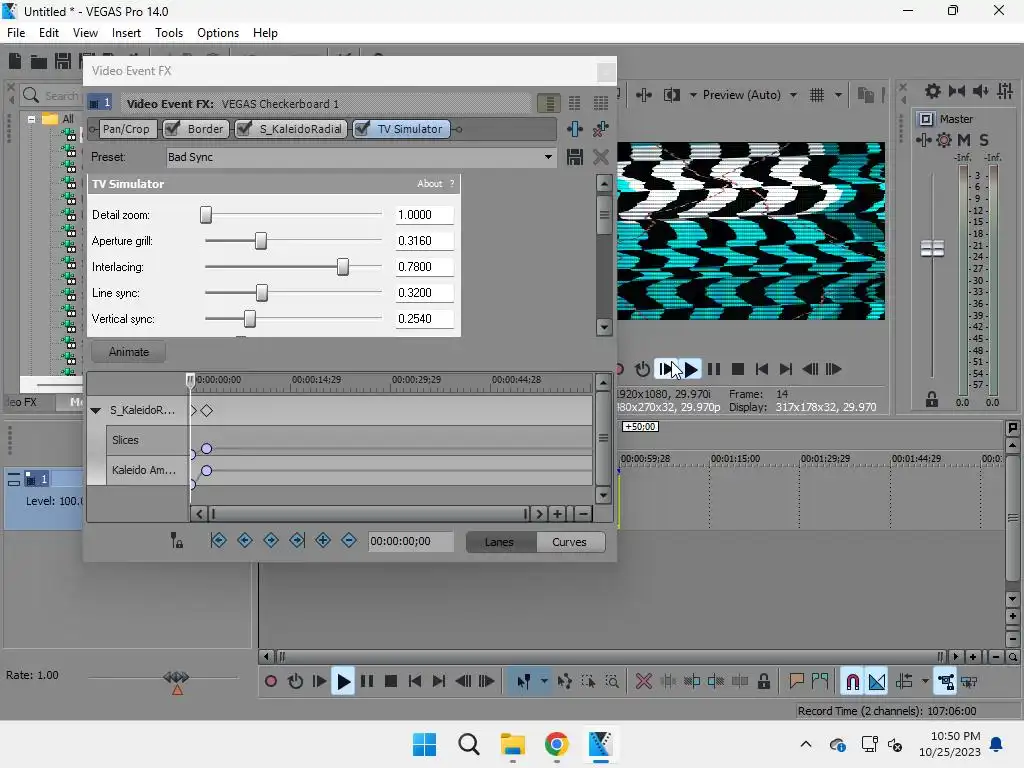Jump to last keyframe in FX timeline

click(297, 540)
